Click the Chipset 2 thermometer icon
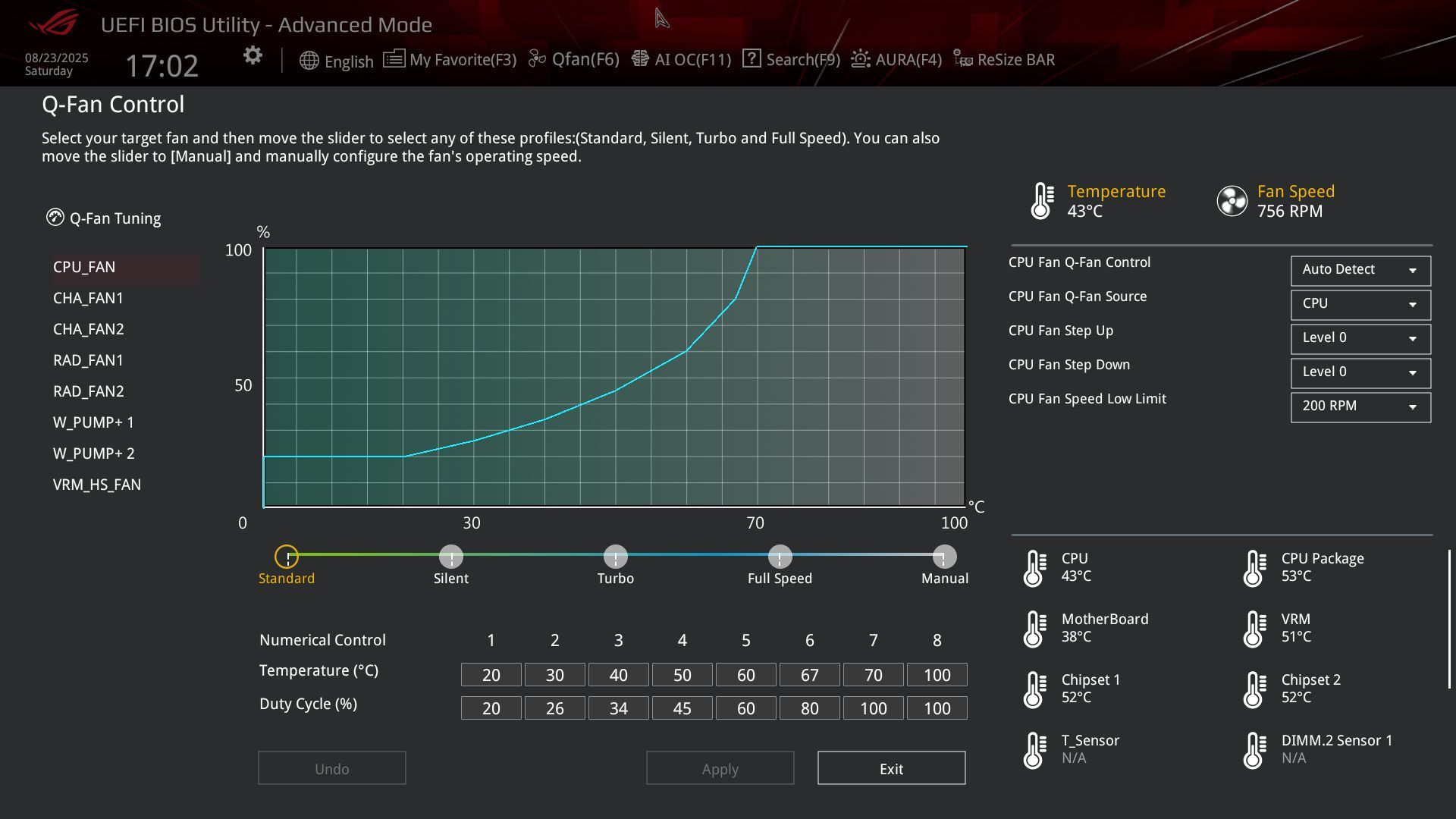Viewport: 1456px width, 819px height. tap(1254, 689)
